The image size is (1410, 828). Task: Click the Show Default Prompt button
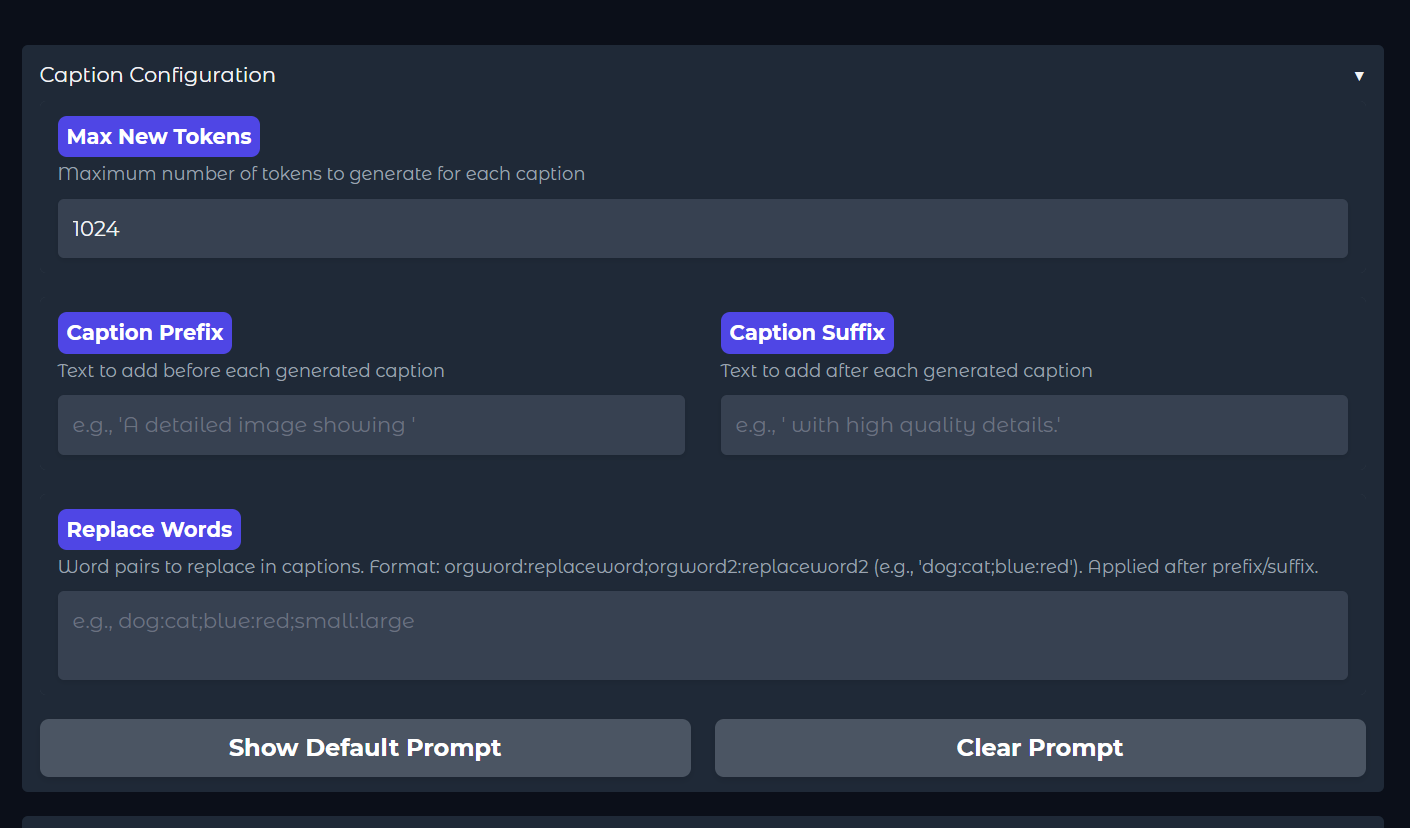coord(365,747)
